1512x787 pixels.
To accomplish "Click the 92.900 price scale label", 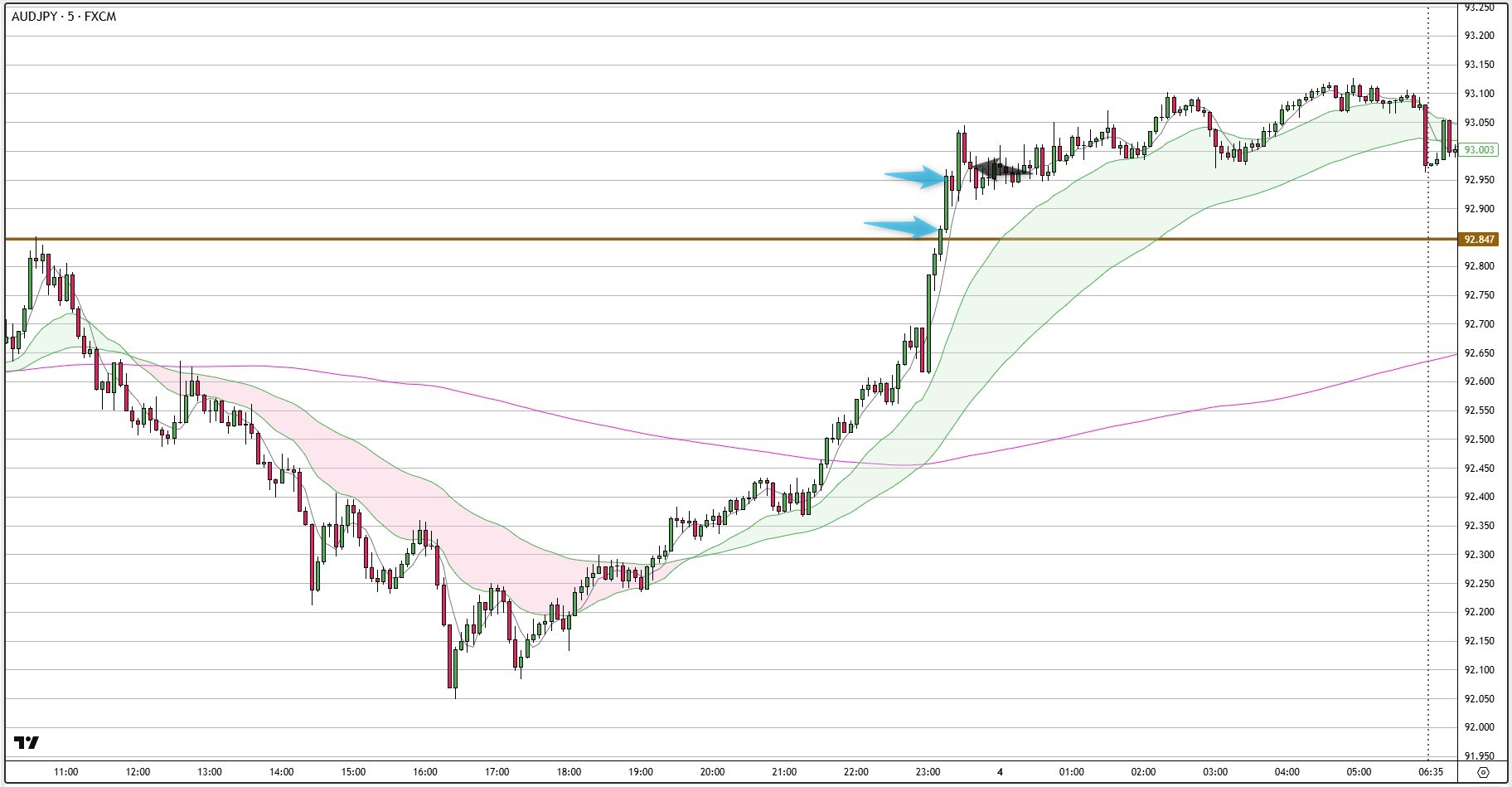I will coord(1480,209).
